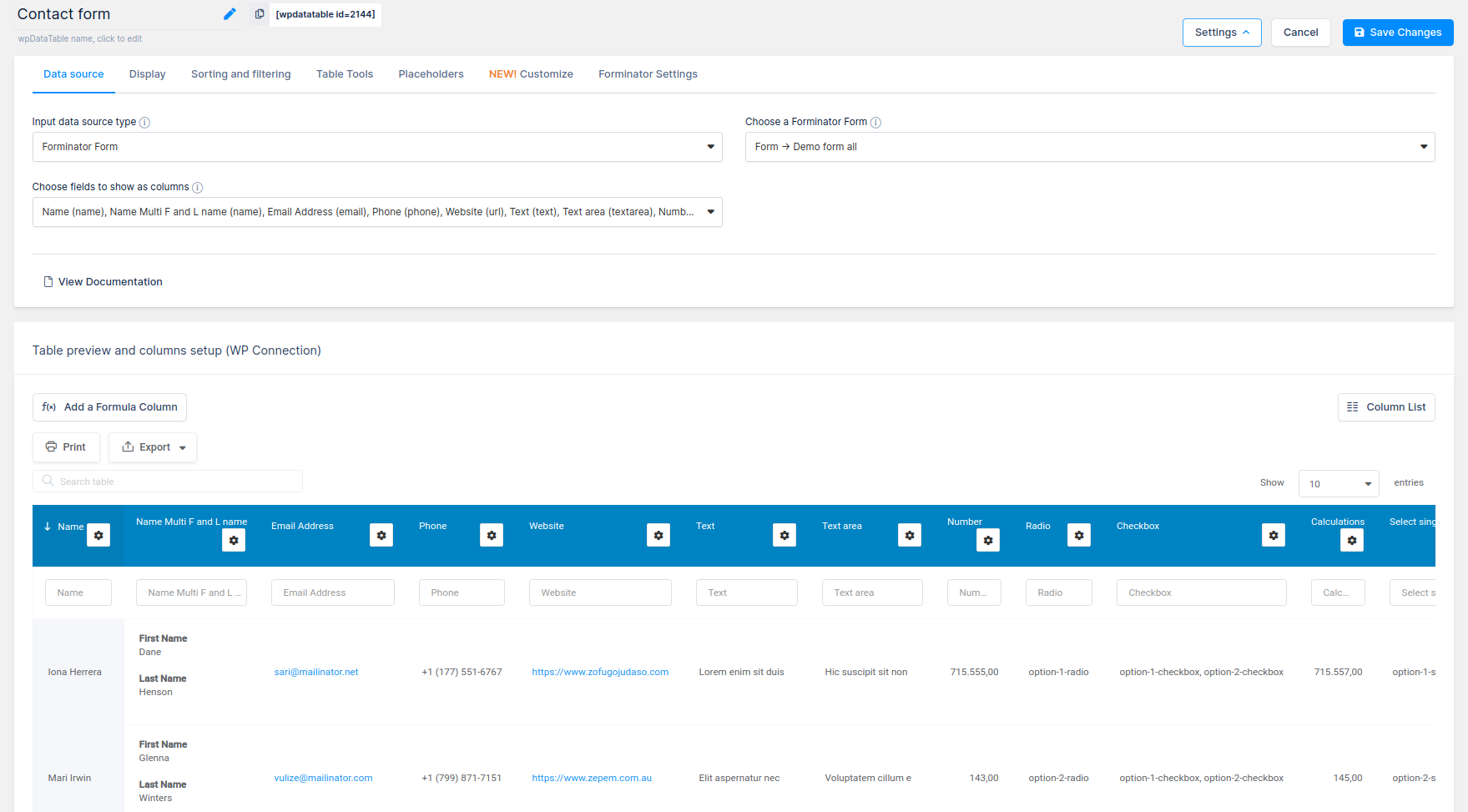The height and width of the screenshot is (812, 1468).
Task: Open settings gear for Checkbox column
Action: pyautogui.click(x=1274, y=535)
